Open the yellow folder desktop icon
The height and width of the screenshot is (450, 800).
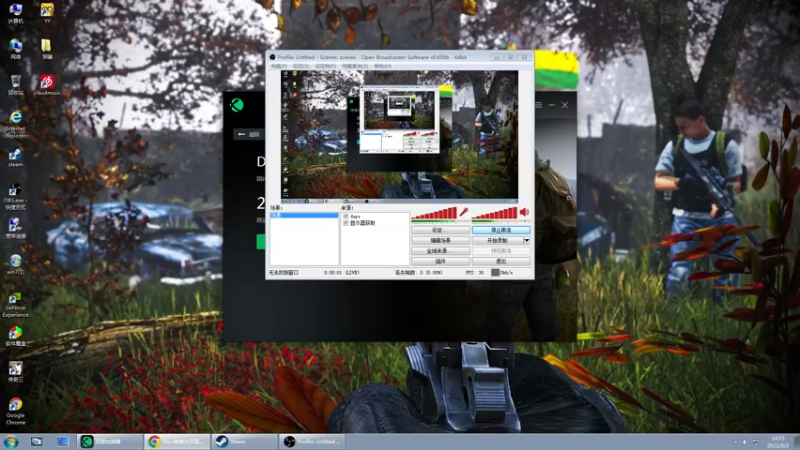[47, 49]
